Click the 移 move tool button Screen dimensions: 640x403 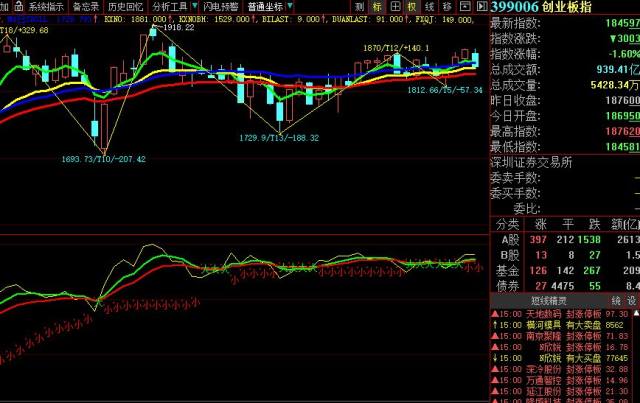[x=447, y=6]
